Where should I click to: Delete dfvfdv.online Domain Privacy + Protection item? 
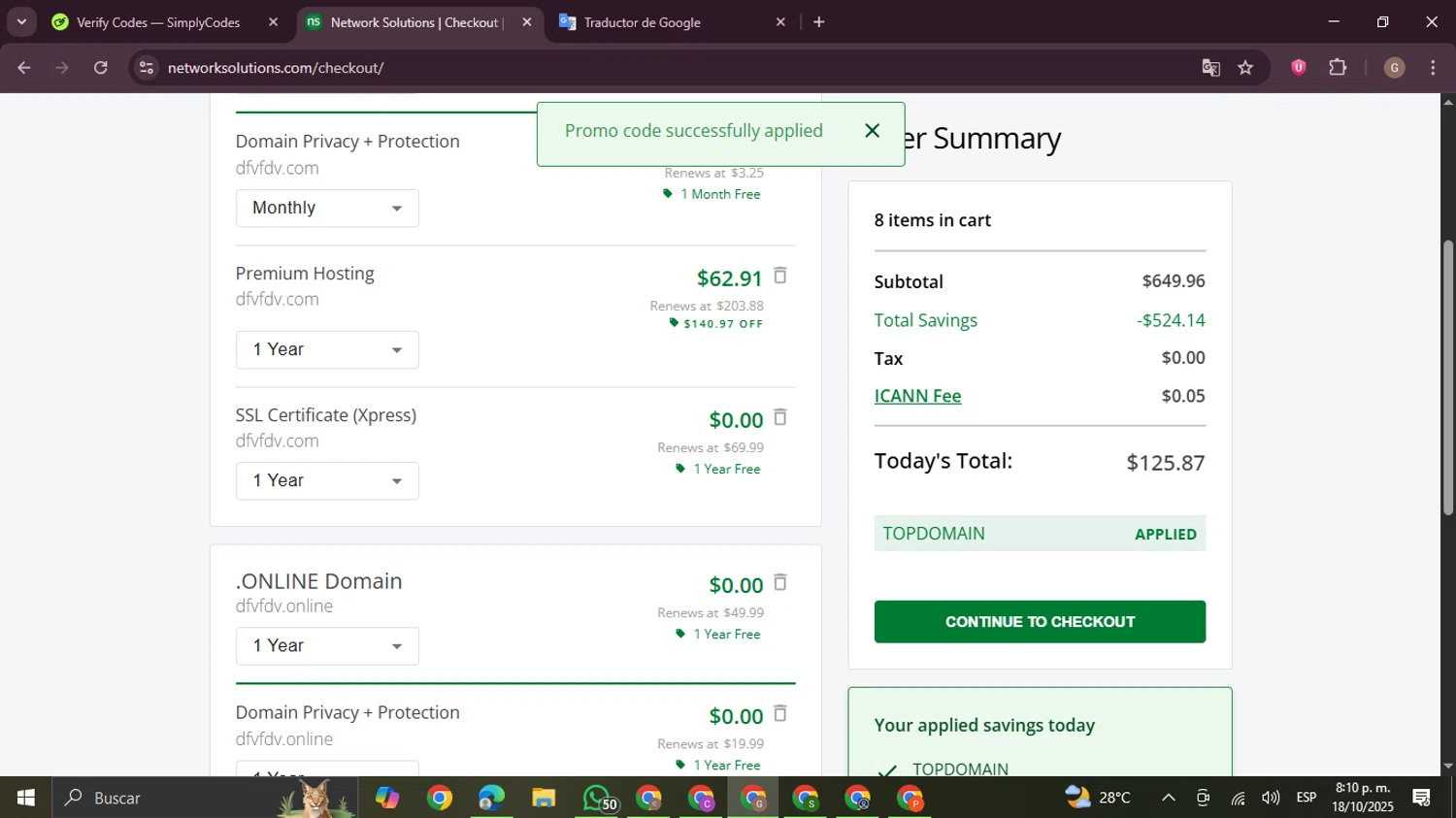779,715
